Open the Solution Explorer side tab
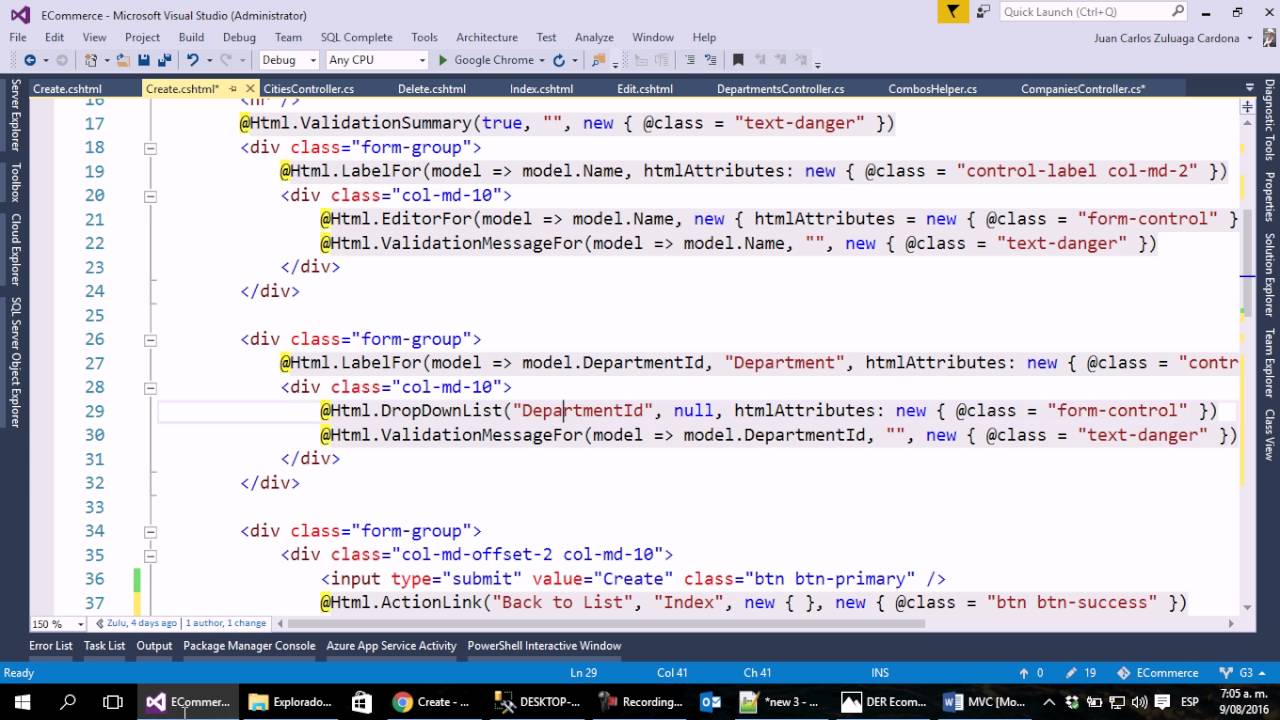Image resolution: width=1280 pixels, height=720 pixels. [x=1269, y=275]
